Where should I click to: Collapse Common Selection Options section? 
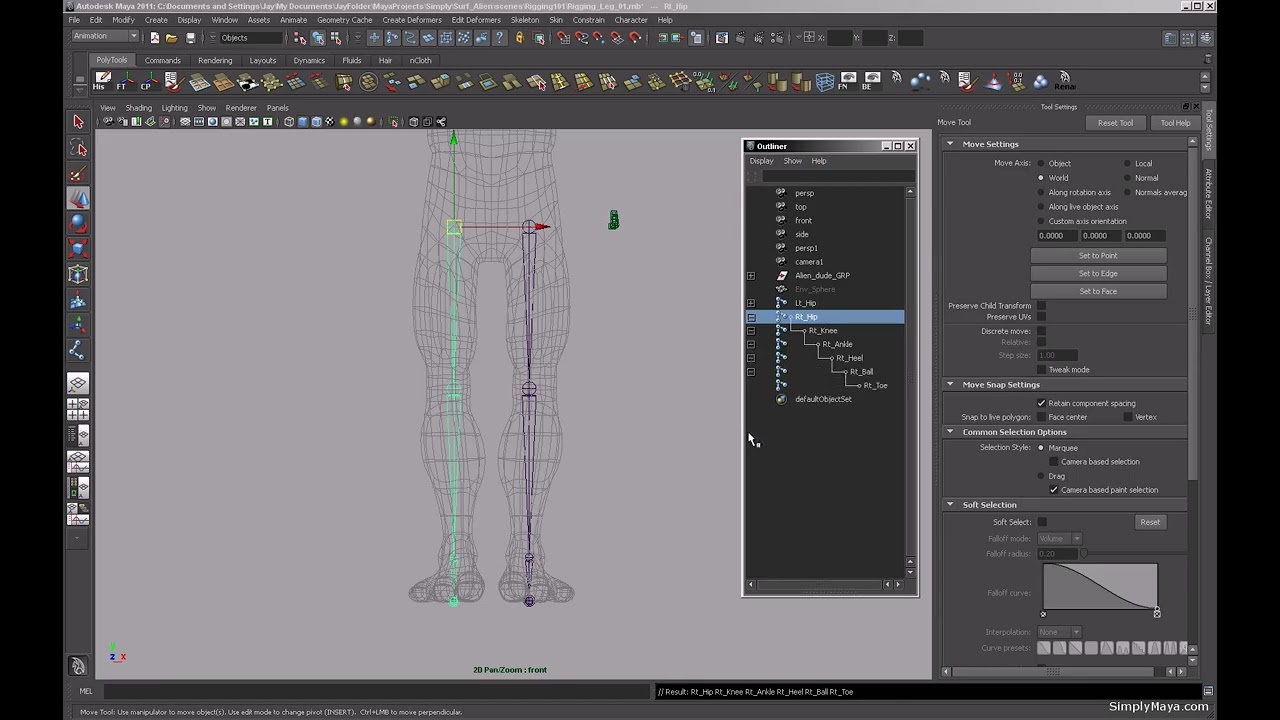[950, 432]
